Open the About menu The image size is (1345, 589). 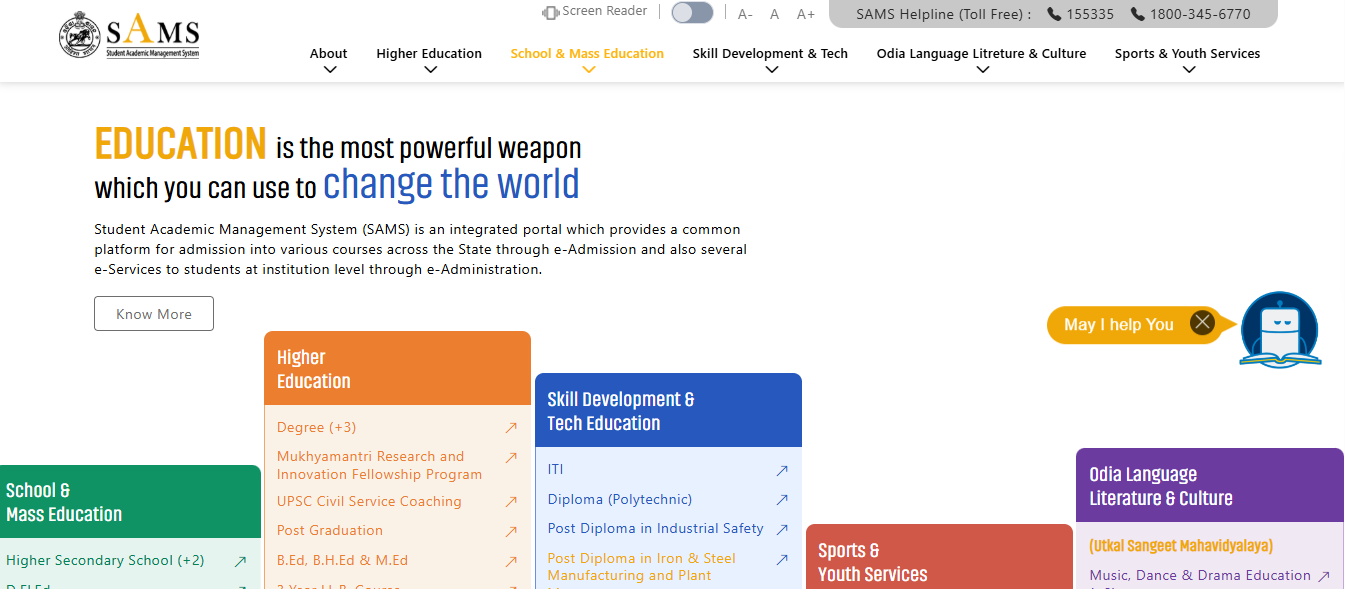pos(329,54)
